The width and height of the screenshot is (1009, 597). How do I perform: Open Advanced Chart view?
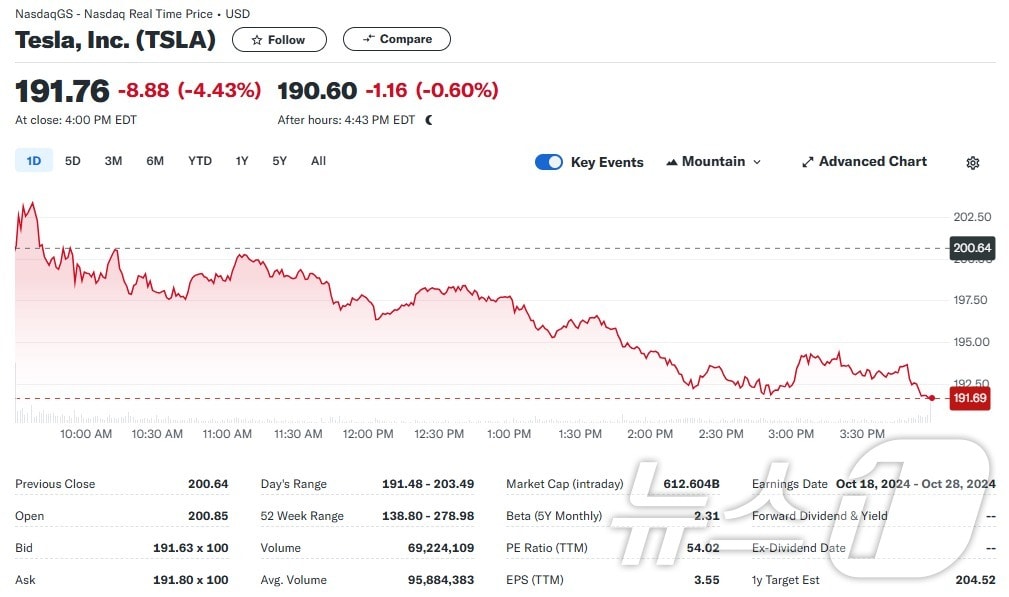pyautogui.click(x=863, y=161)
